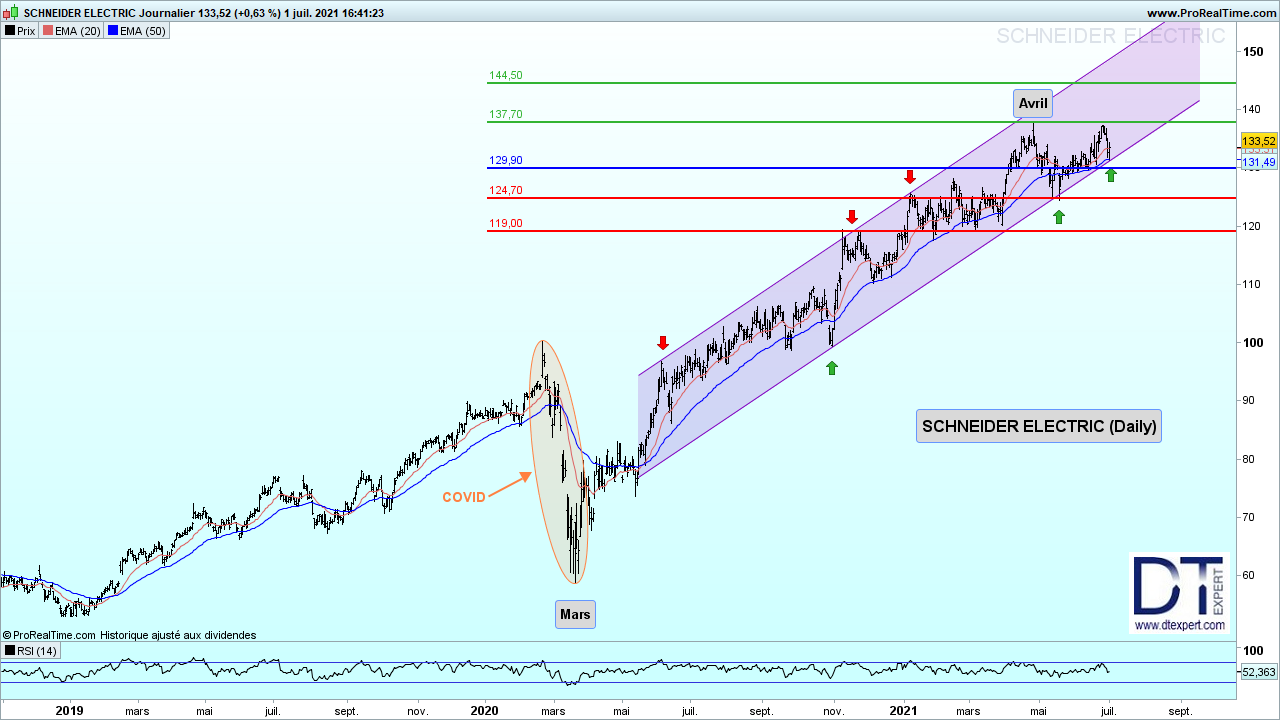The height and width of the screenshot is (720, 1280).
Task: Select the 124,70 support level label
Action: [x=505, y=190]
